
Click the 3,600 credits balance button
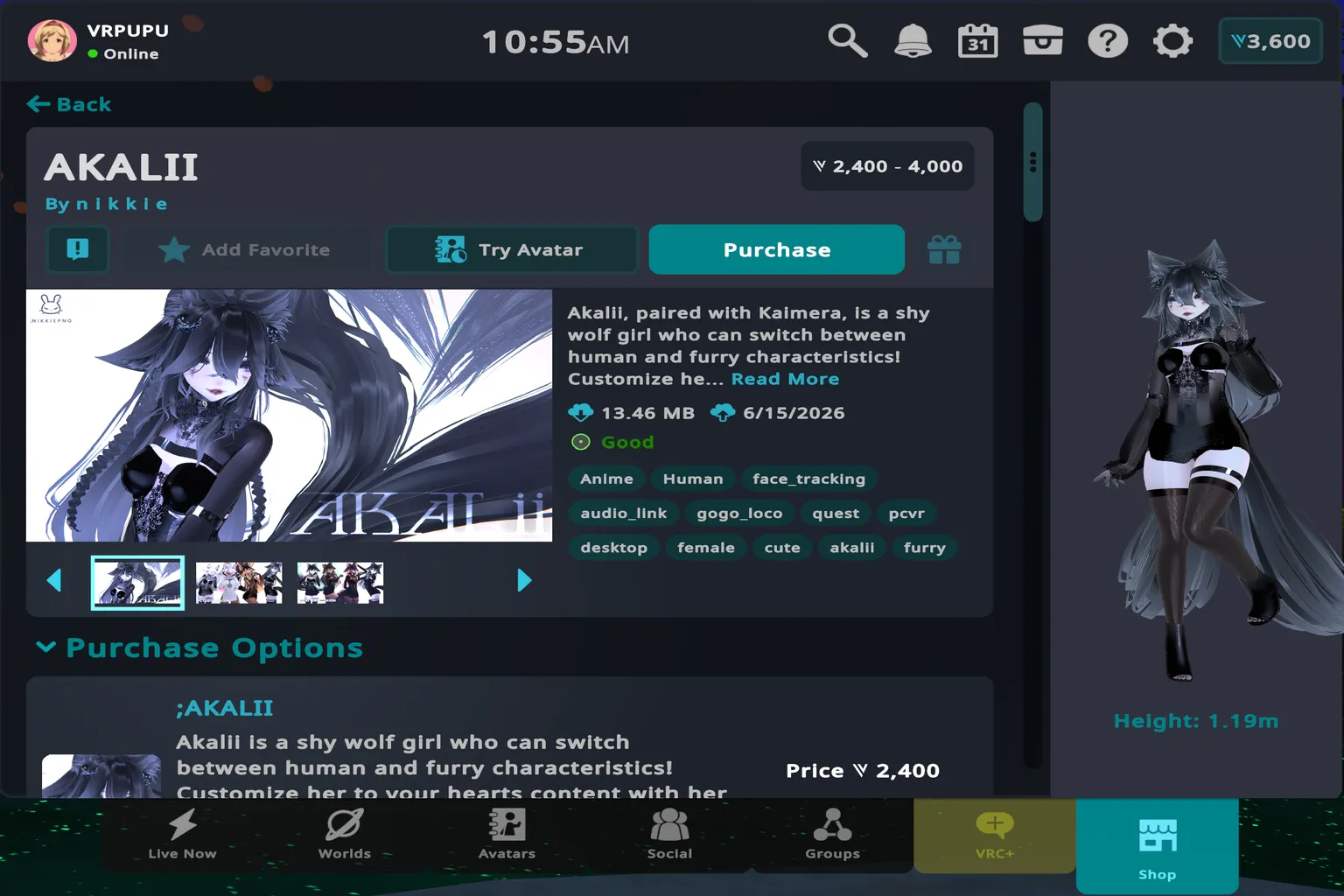tap(1270, 41)
